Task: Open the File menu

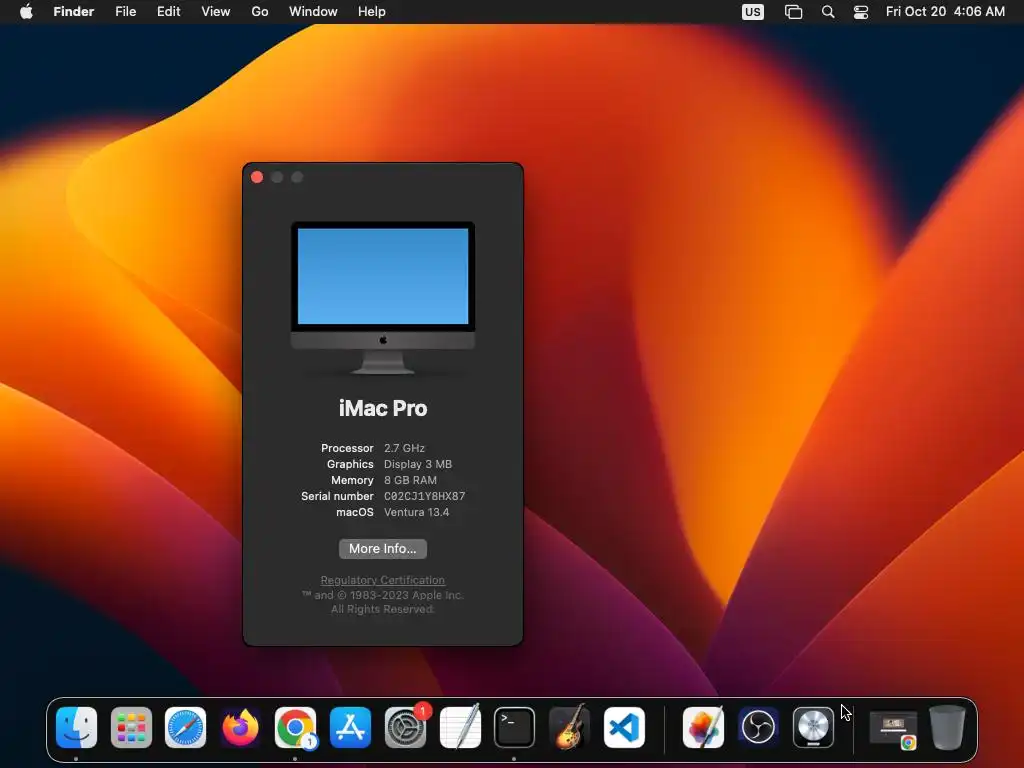Action: point(125,11)
